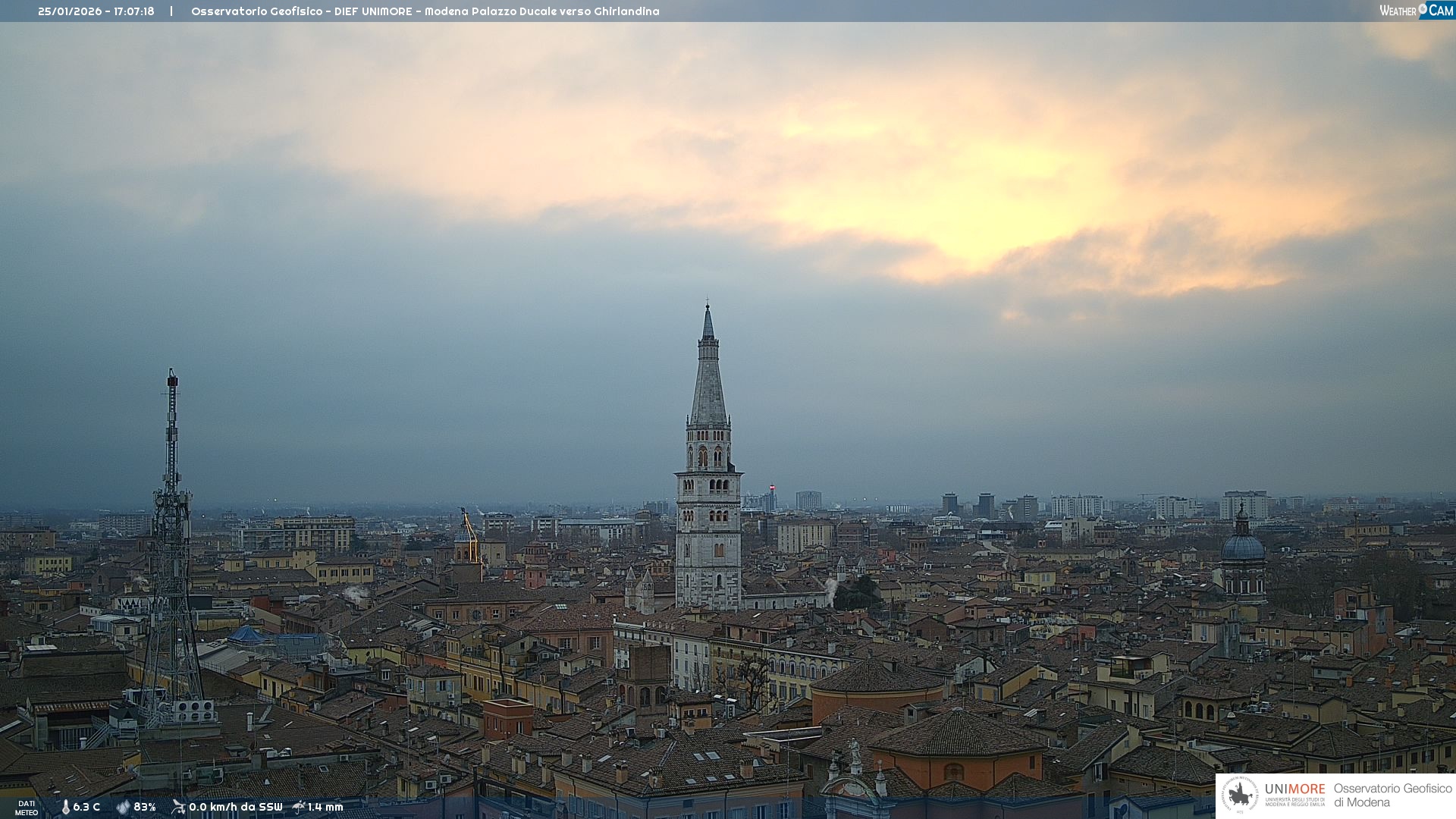Click the bright sunlit cloud patch
This screenshot has width=1456, height=819.
[x=986, y=197]
